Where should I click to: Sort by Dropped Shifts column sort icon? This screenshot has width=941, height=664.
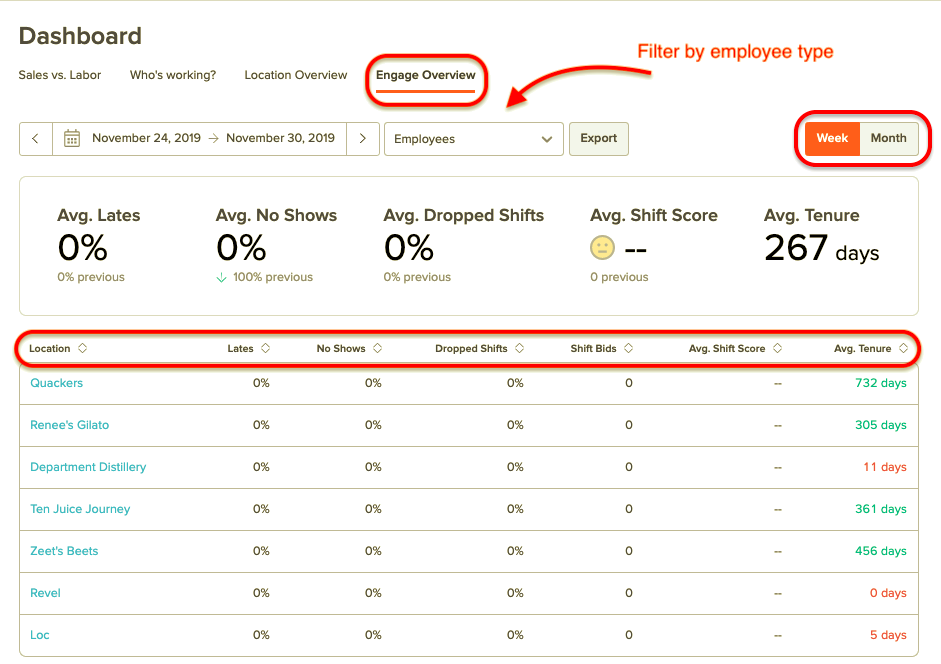pyautogui.click(x=520, y=349)
